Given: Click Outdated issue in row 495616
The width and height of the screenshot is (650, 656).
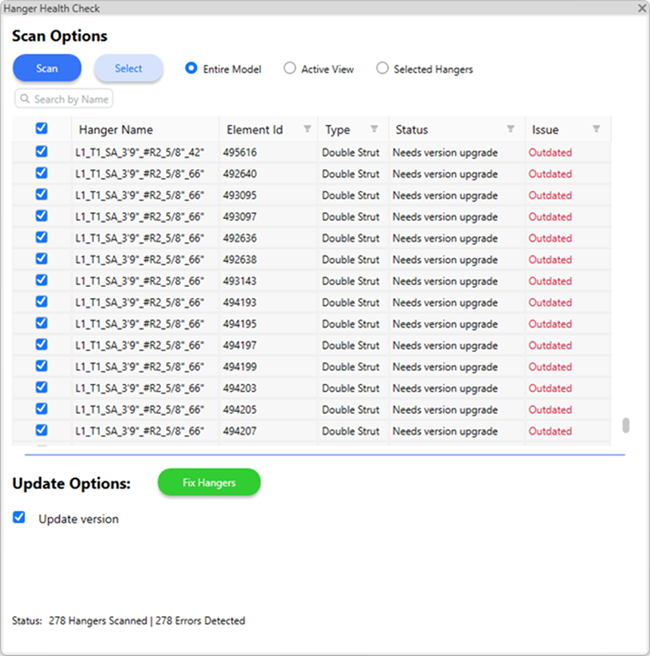Looking at the screenshot, I should point(550,153).
